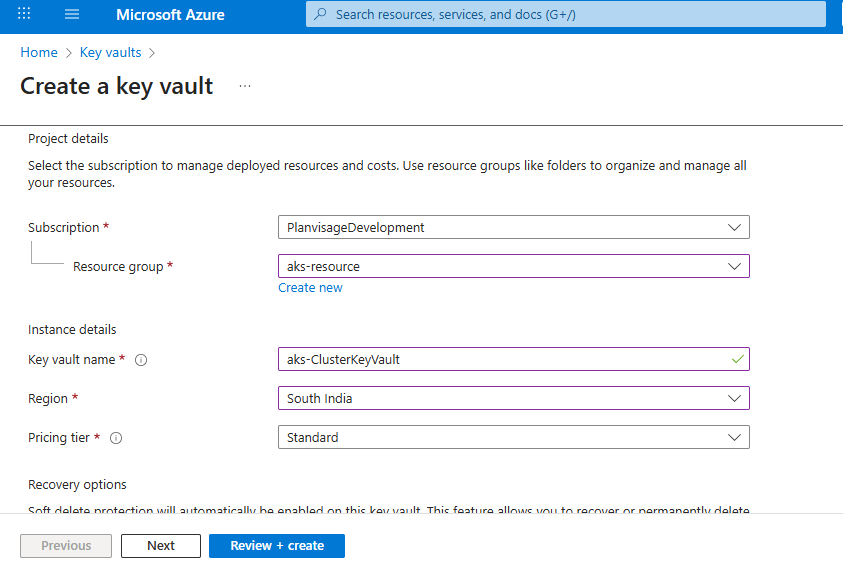Open the Azure apps grid launcher
Image resolution: width=843 pixels, height=574 pixels.
click(x=24, y=13)
